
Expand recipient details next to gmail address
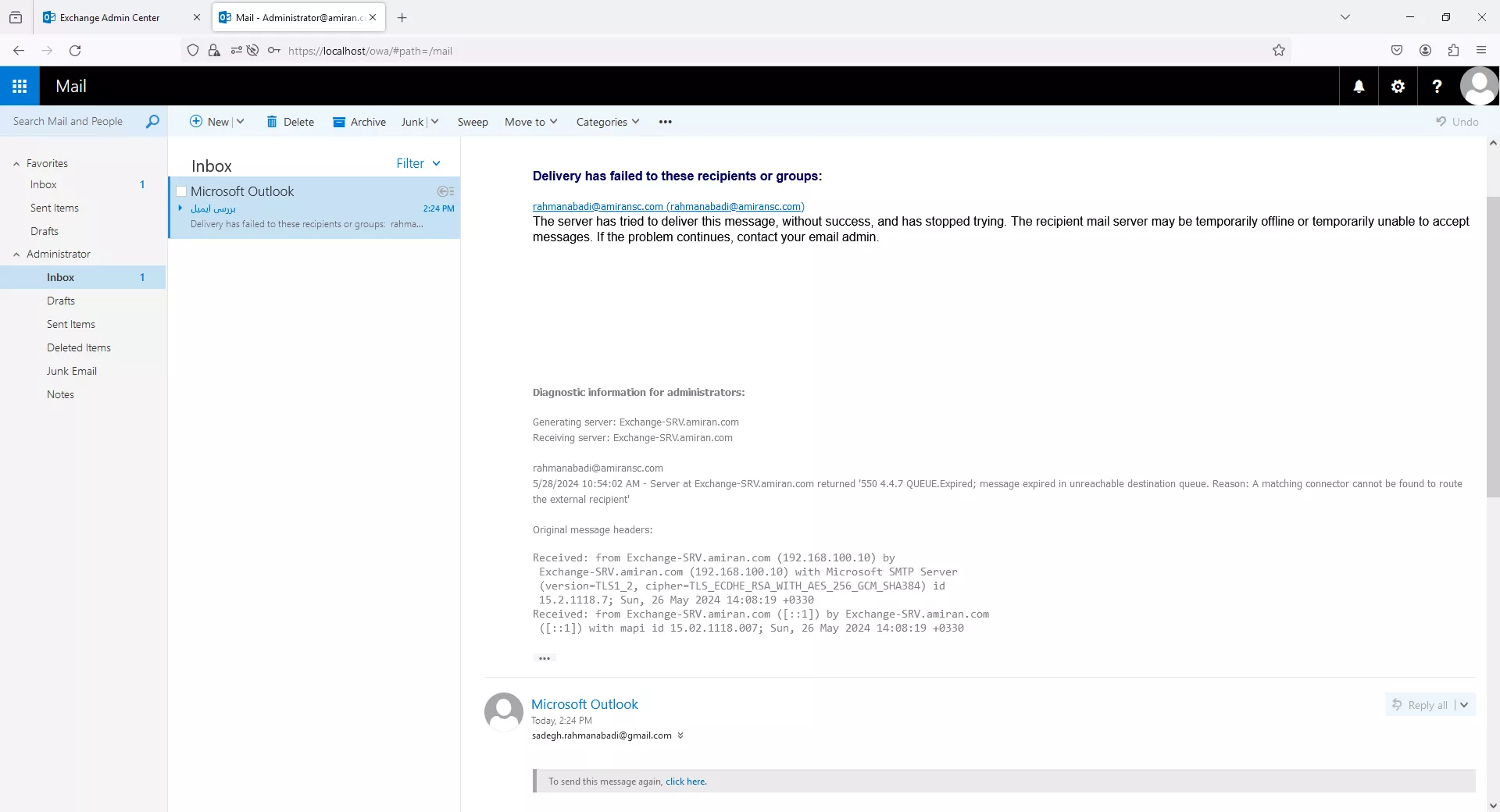click(680, 735)
